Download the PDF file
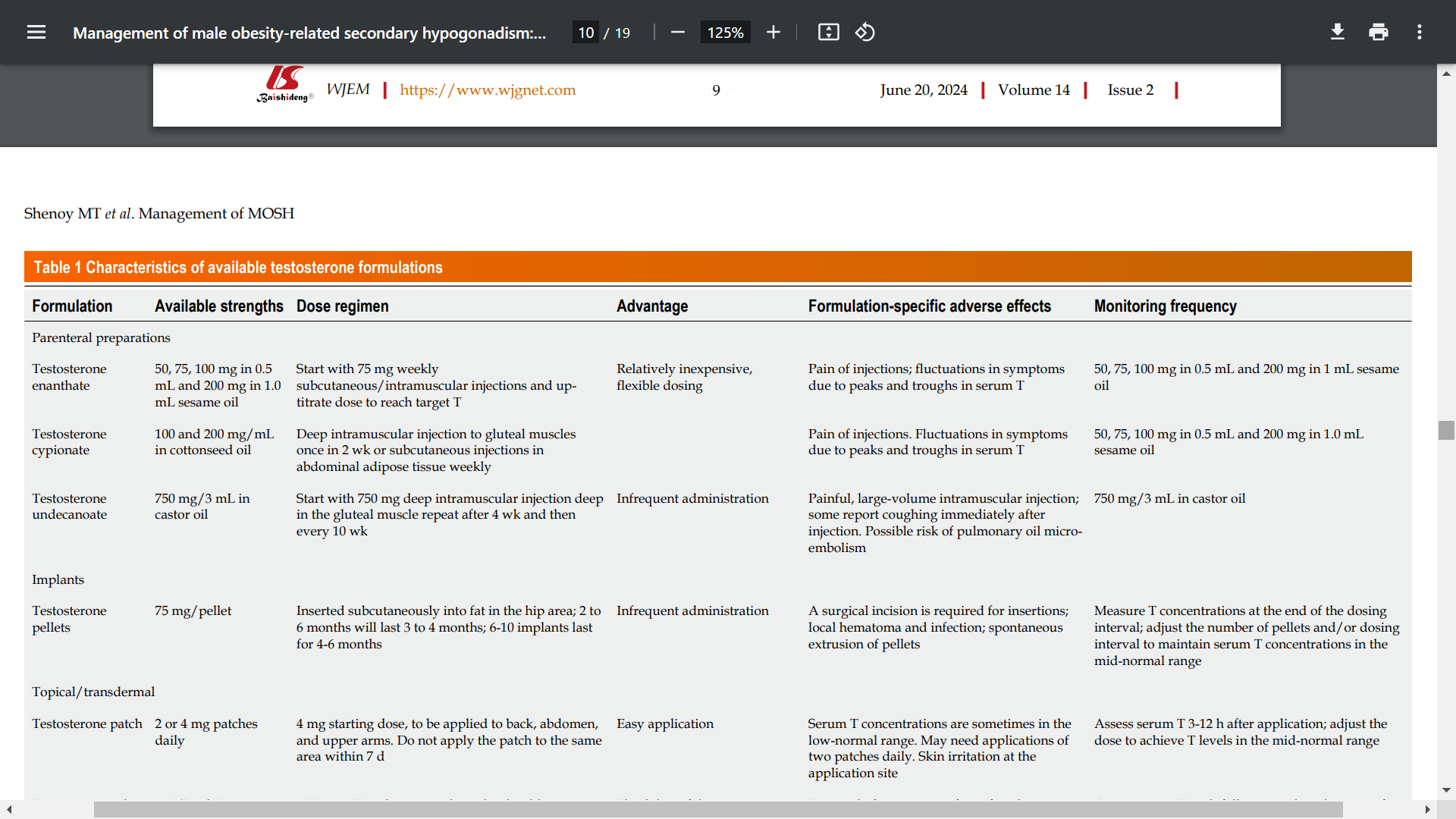 click(1338, 32)
